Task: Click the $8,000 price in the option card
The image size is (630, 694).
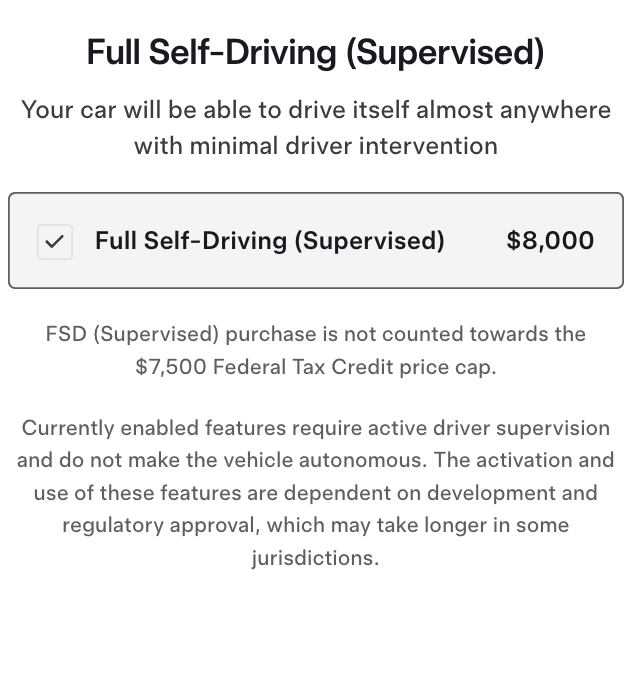Action: [550, 241]
